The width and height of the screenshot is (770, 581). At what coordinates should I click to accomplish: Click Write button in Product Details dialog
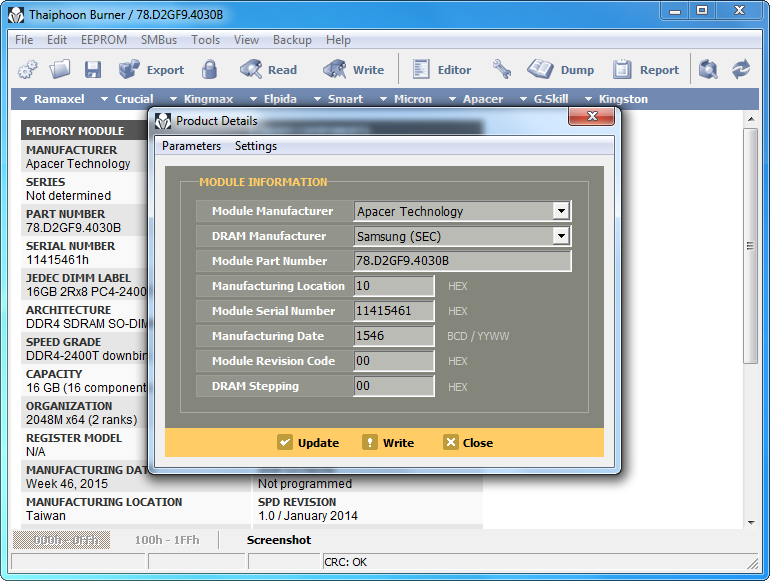coord(388,443)
